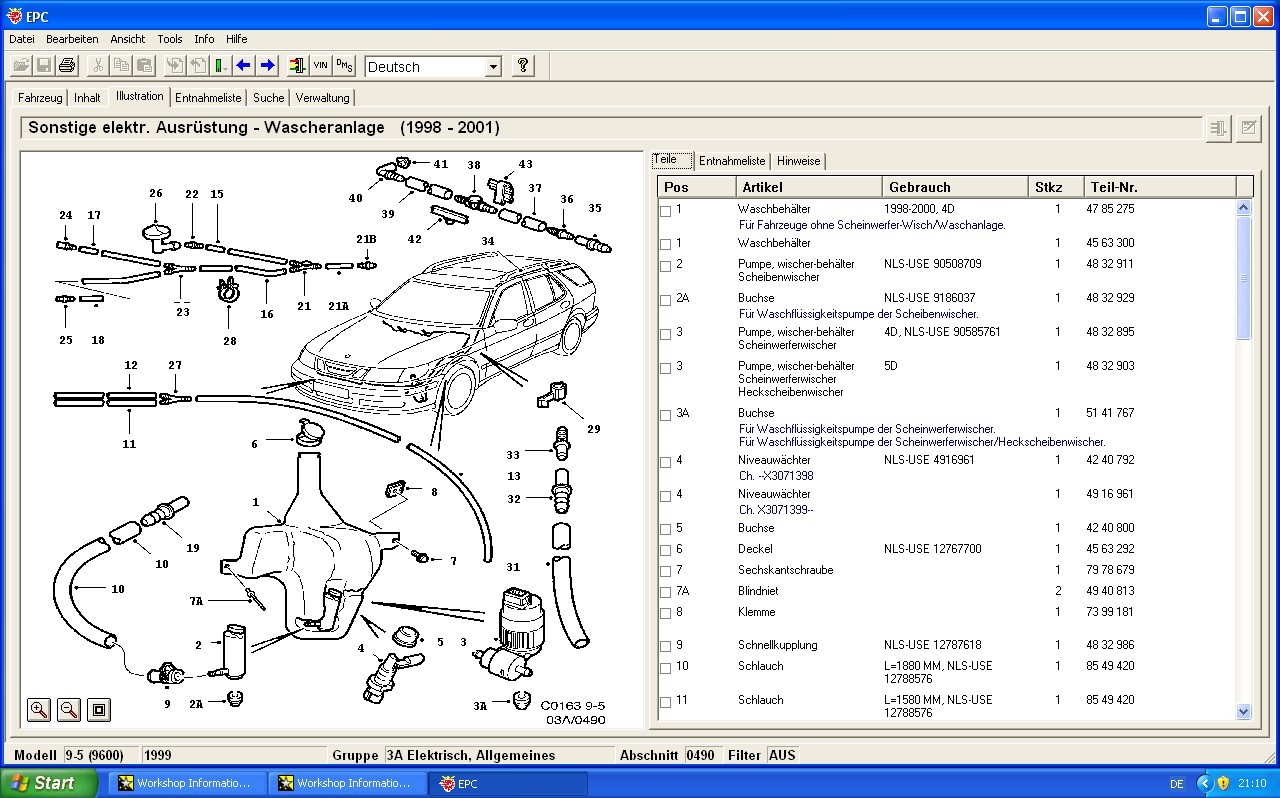Select checkbox for Schnellkupplung position 9
Screen dimensions: 1280x798
tap(666, 646)
